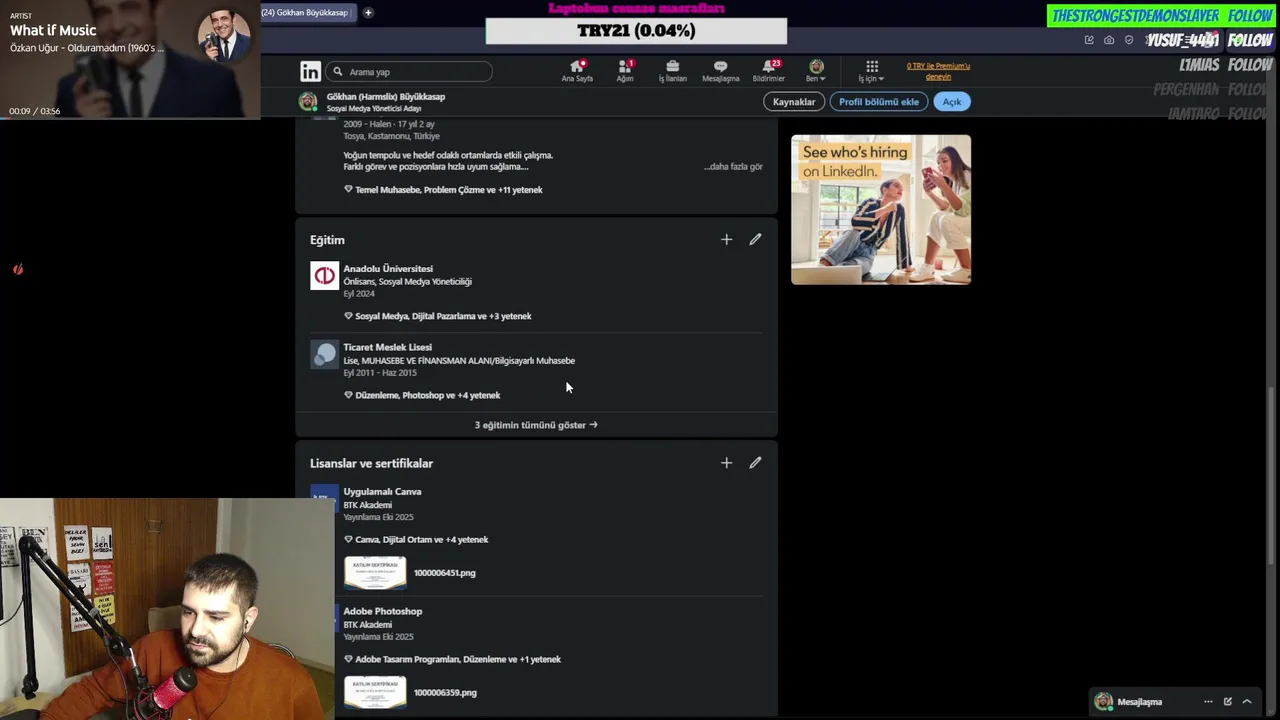Click the profile avatar in sticky header
This screenshot has width=1280, height=720.
(x=308, y=102)
